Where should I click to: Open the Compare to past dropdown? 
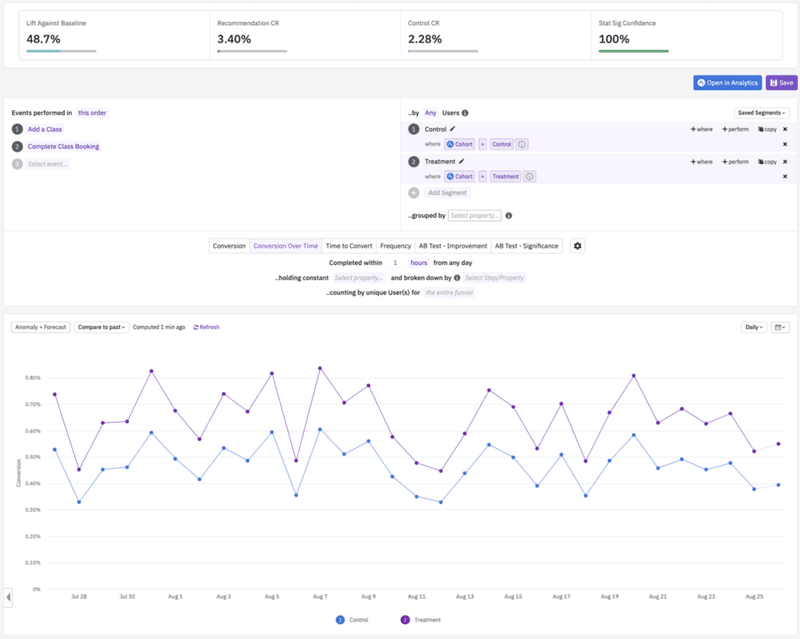point(102,327)
